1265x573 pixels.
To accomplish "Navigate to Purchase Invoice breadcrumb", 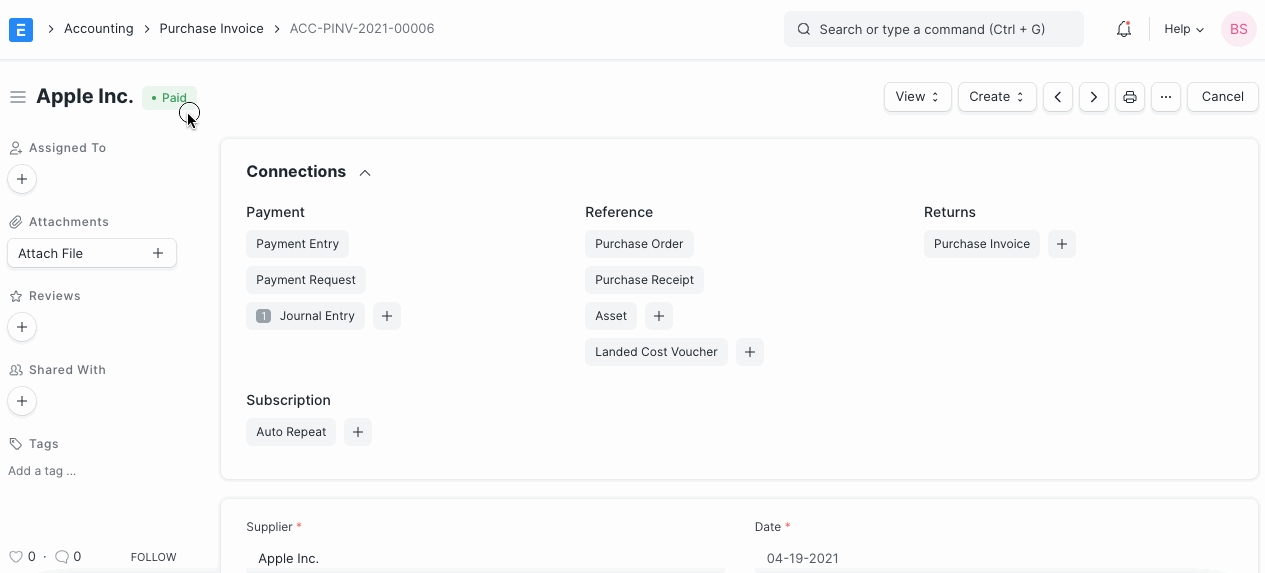I will (211, 29).
